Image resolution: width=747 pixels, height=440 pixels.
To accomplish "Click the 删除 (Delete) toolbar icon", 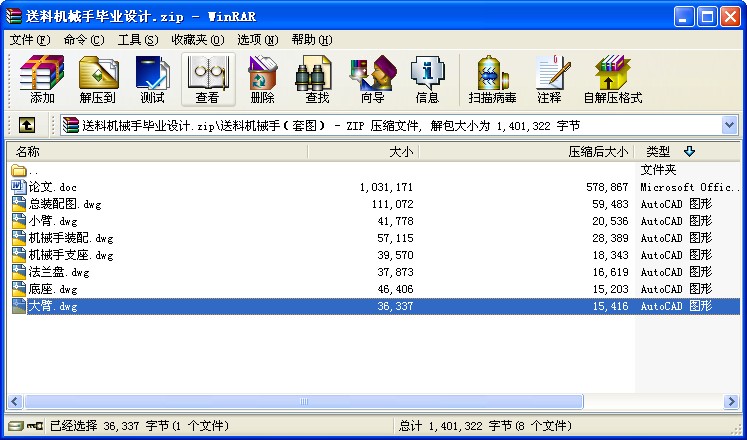I will pos(262,80).
